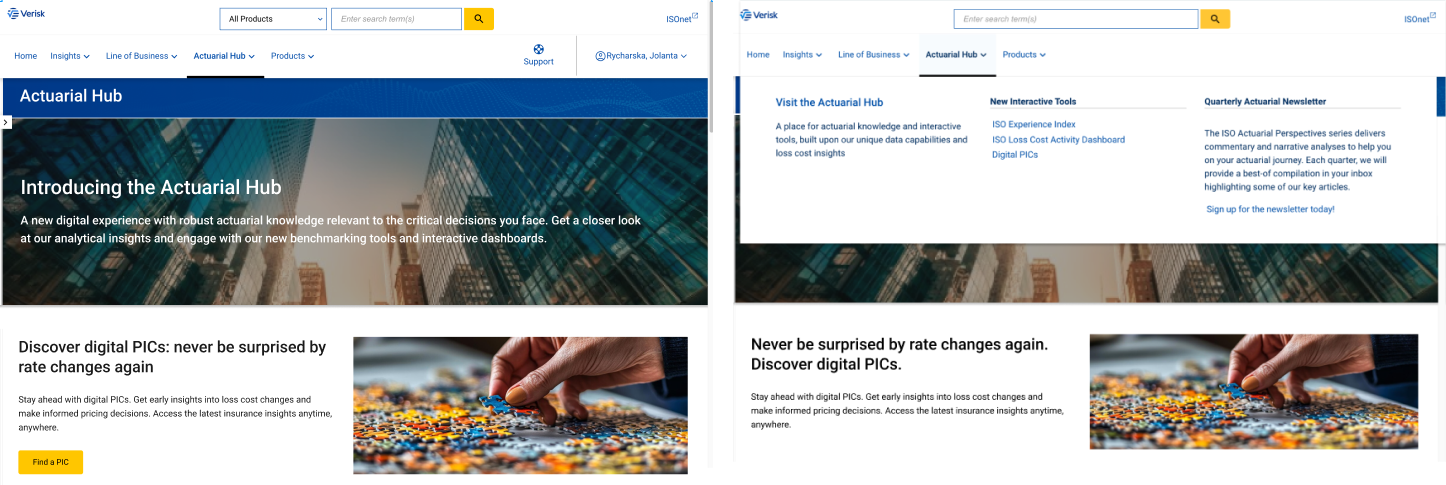
Task: Expand the Insights menu in left page
Action: pos(70,56)
